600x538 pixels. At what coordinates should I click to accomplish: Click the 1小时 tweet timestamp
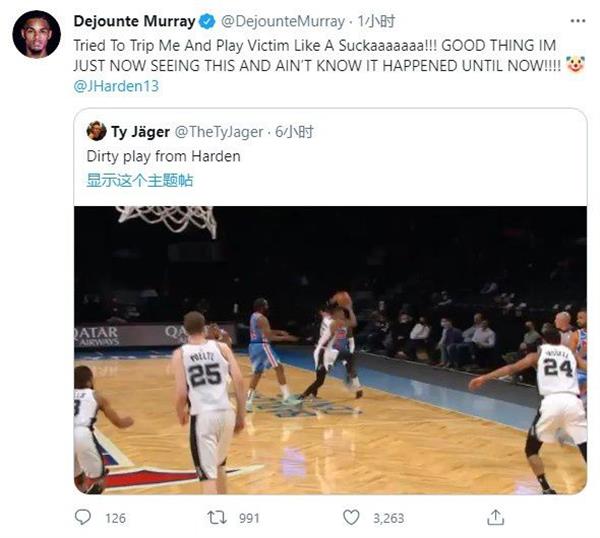(x=375, y=21)
